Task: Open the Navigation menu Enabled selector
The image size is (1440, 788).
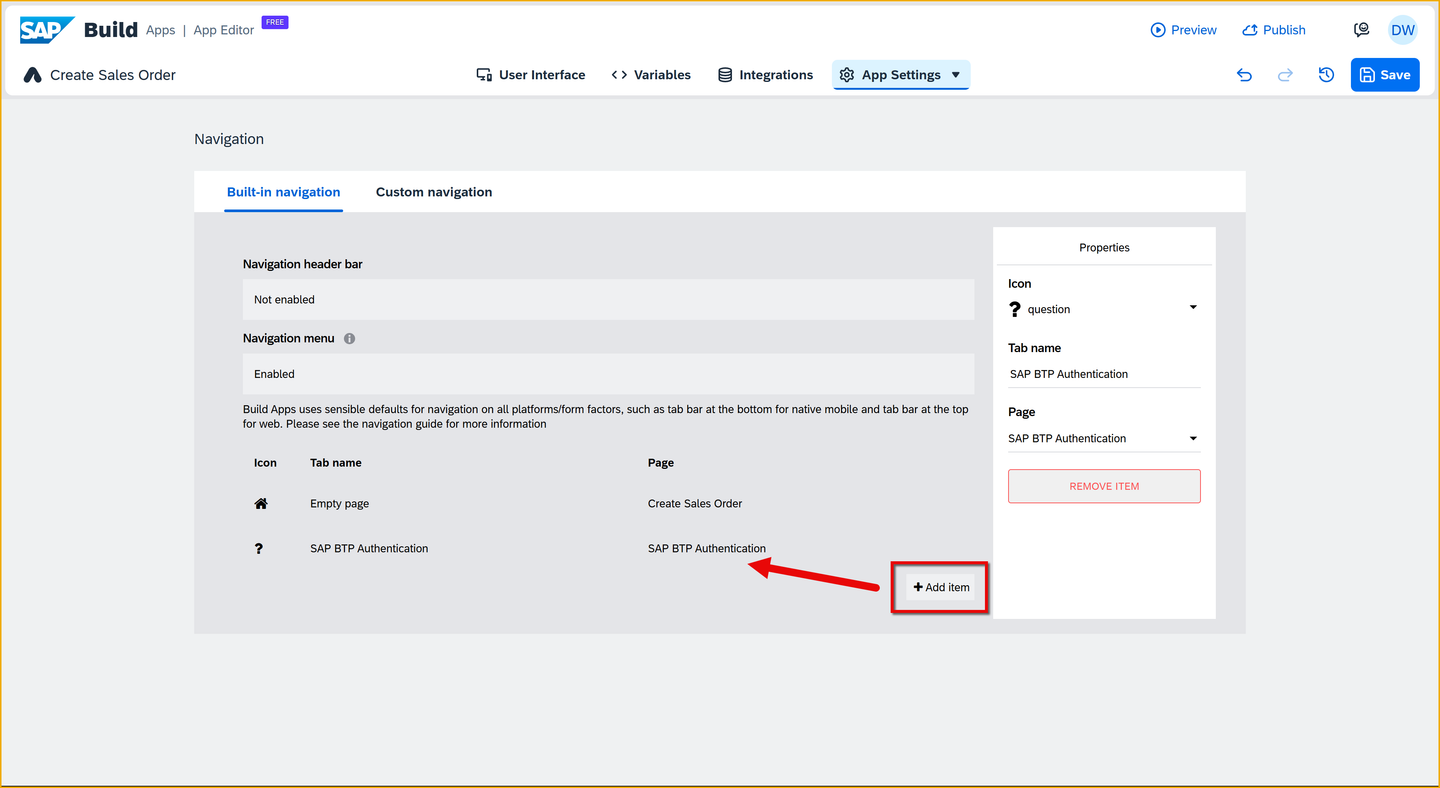Action: click(608, 374)
